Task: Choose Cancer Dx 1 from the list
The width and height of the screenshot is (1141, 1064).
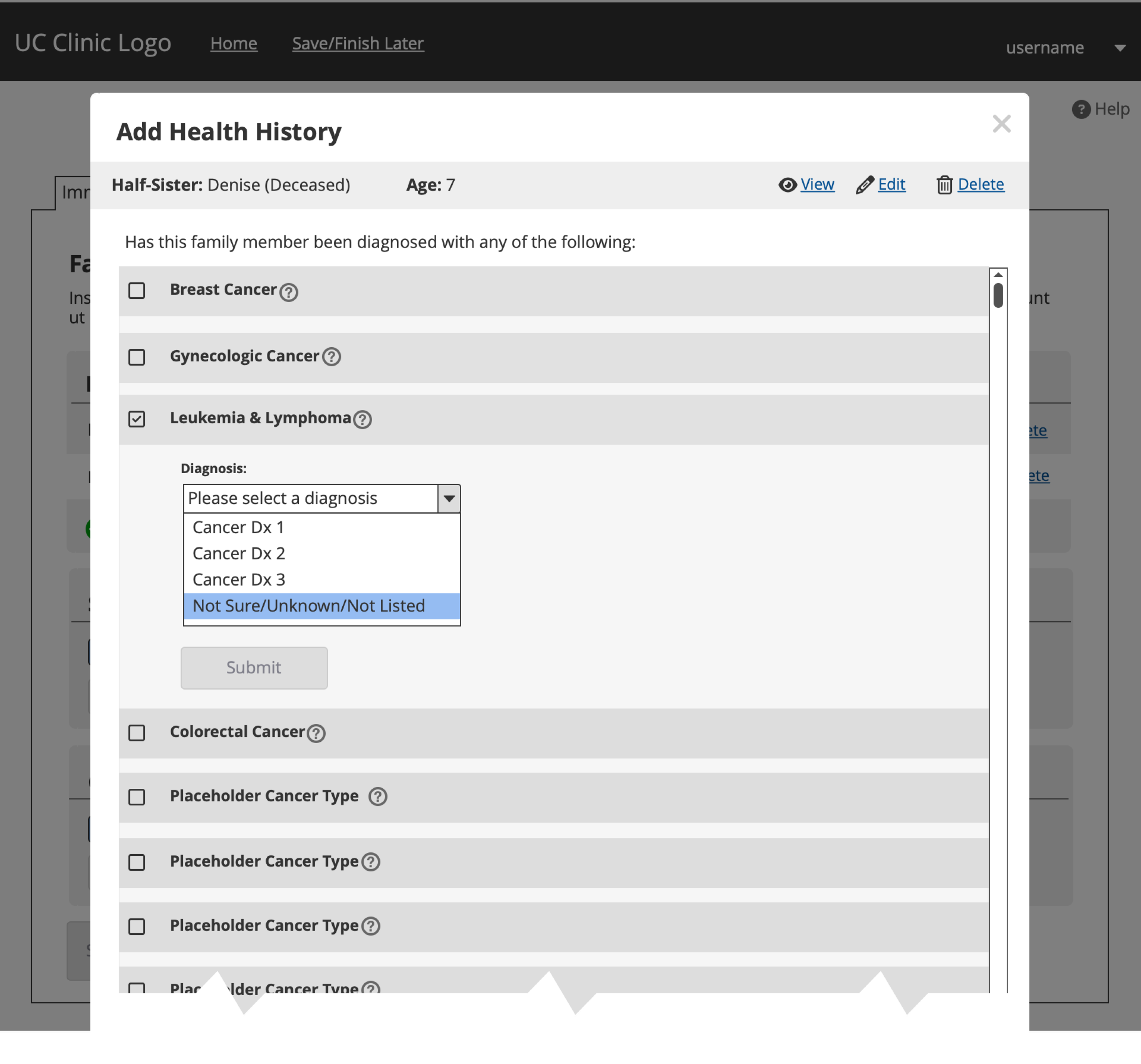Action: click(322, 527)
